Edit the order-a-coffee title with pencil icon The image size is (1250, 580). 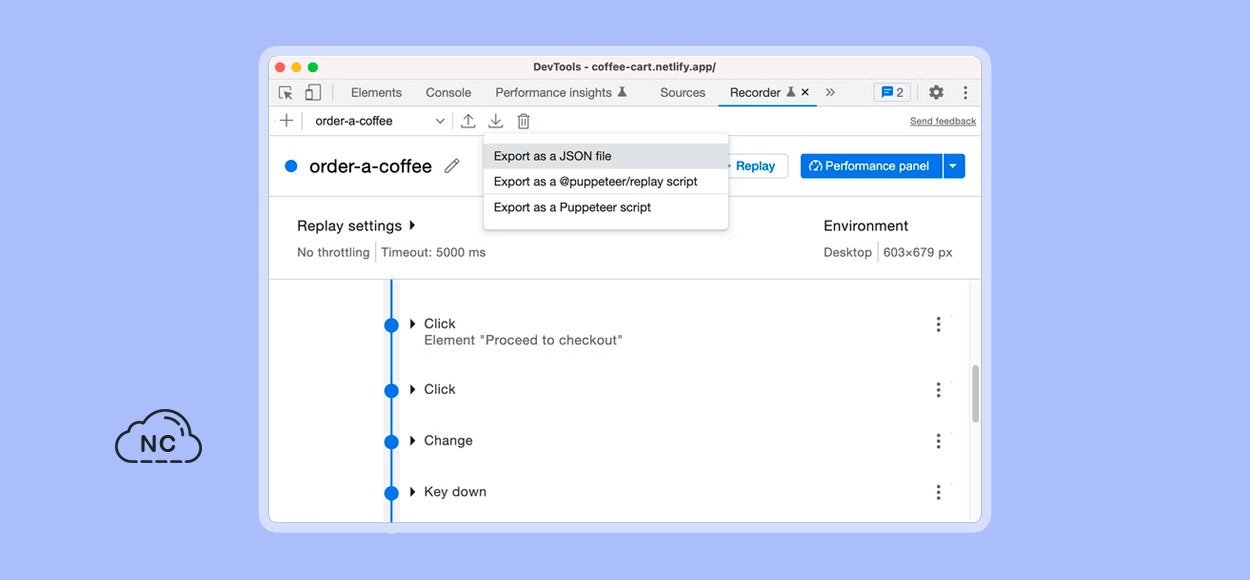point(452,166)
